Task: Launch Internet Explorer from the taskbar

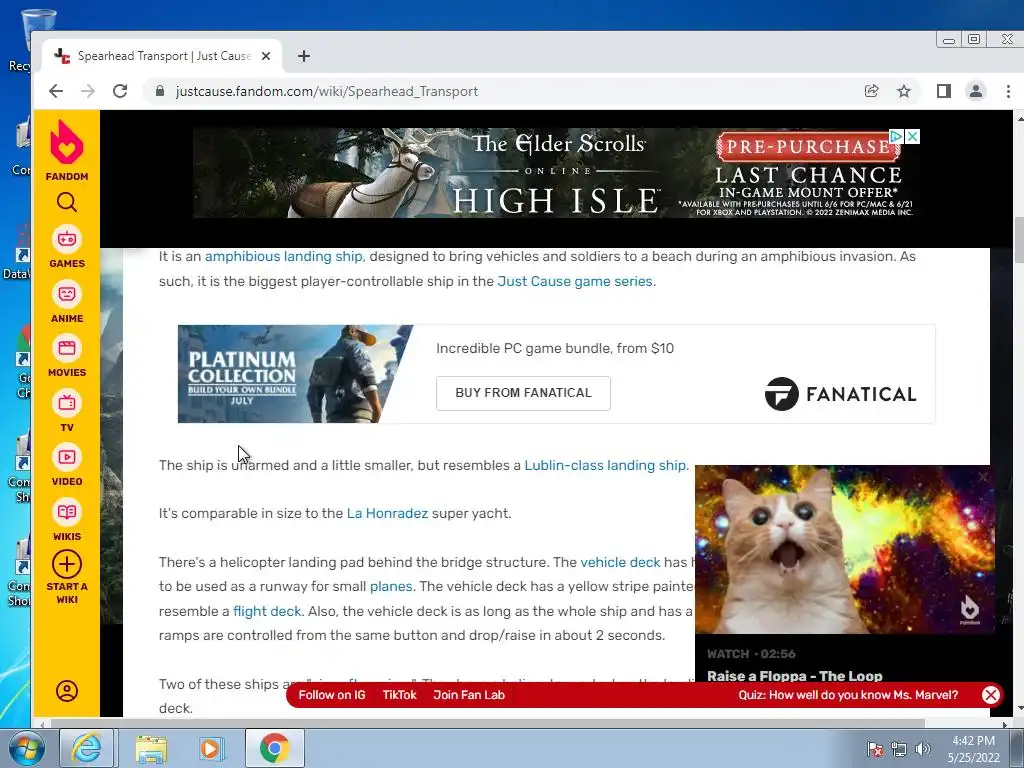Action: 87,748
